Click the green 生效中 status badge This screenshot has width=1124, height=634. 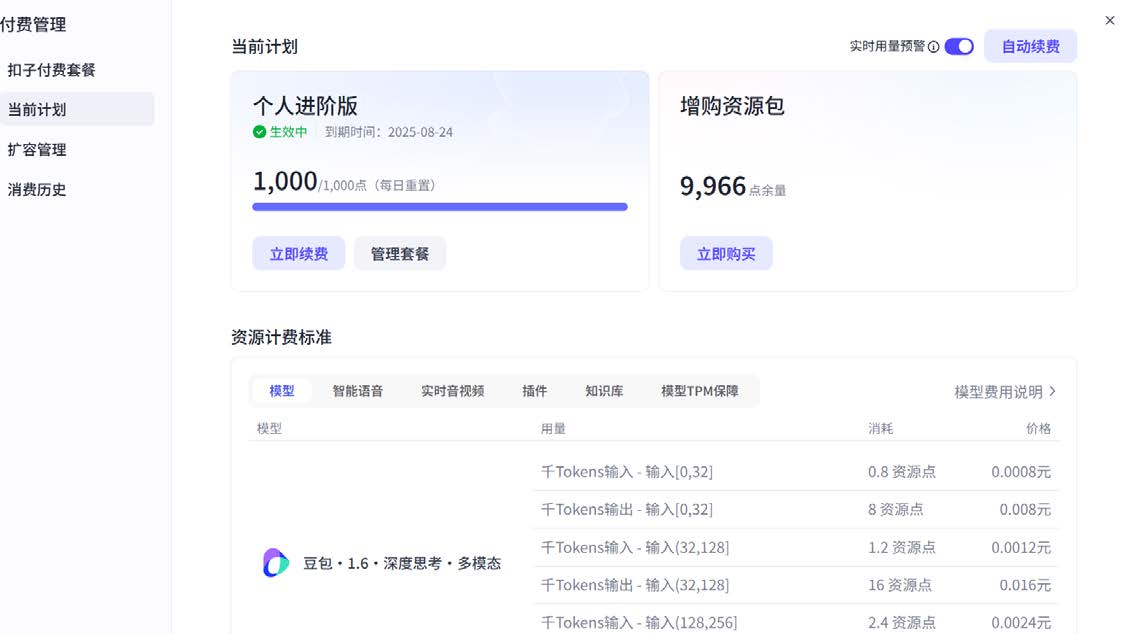click(280, 130)
